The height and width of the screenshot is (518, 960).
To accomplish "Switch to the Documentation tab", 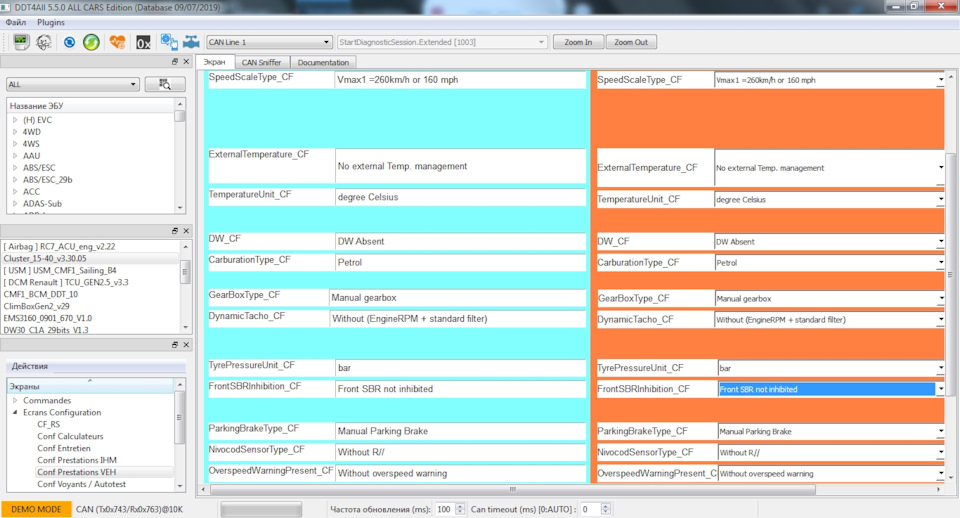I will [x=323, y=62].
